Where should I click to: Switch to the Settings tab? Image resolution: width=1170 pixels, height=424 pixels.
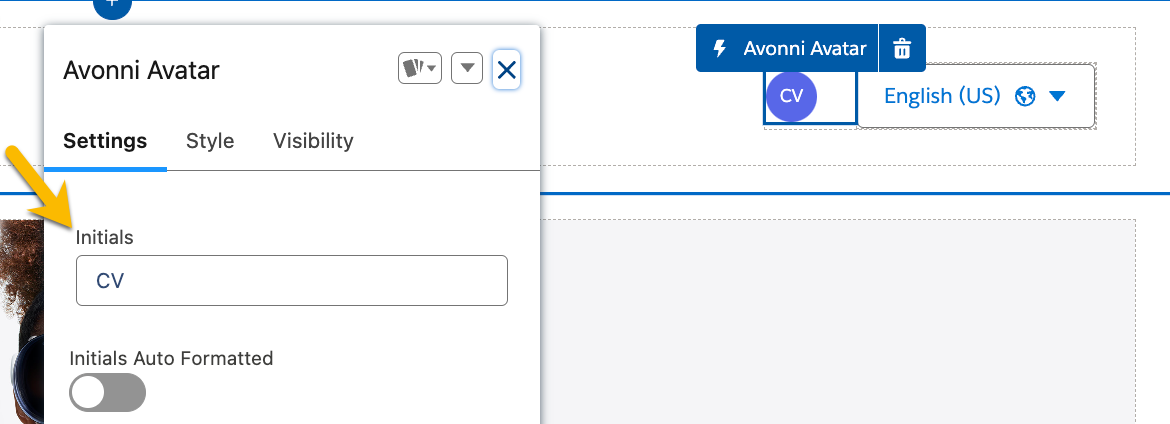[x=105, y=141]
